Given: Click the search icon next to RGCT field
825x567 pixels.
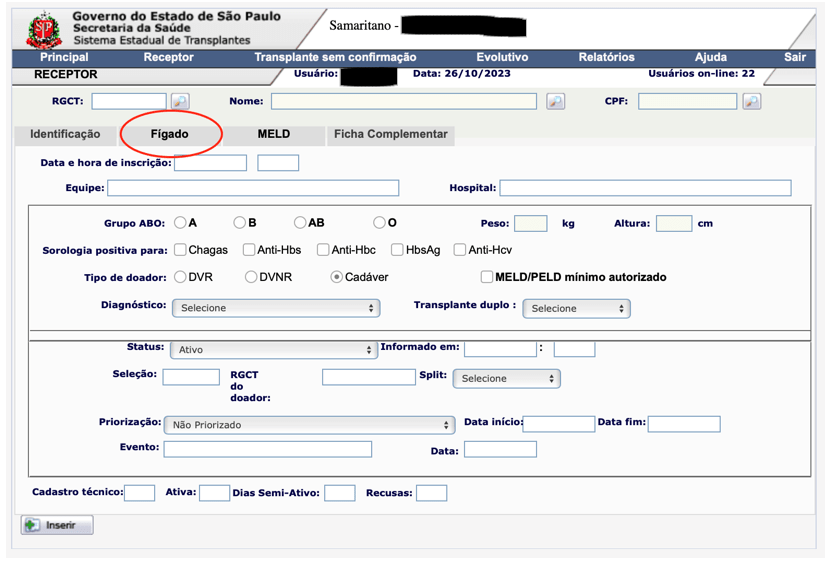Looking at the screenshot, I should coord(180,101).
